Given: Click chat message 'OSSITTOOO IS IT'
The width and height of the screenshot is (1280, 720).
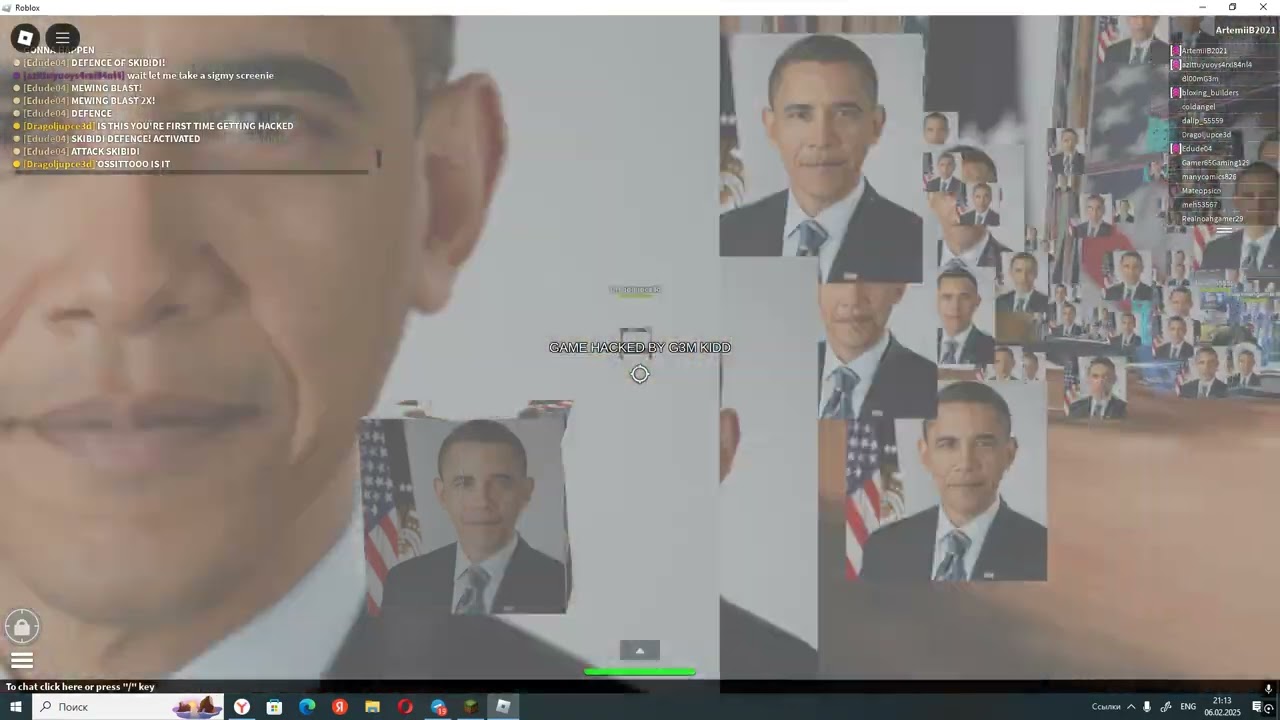Looking at the screenshot, I should pos(134,164).
